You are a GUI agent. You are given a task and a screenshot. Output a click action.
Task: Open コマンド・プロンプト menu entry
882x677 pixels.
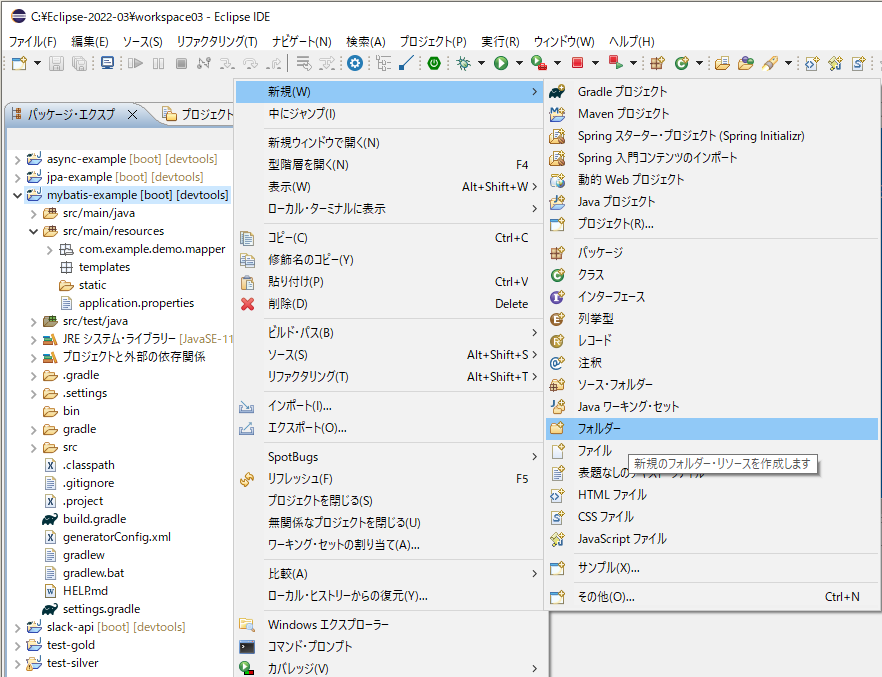pos(388,647)
